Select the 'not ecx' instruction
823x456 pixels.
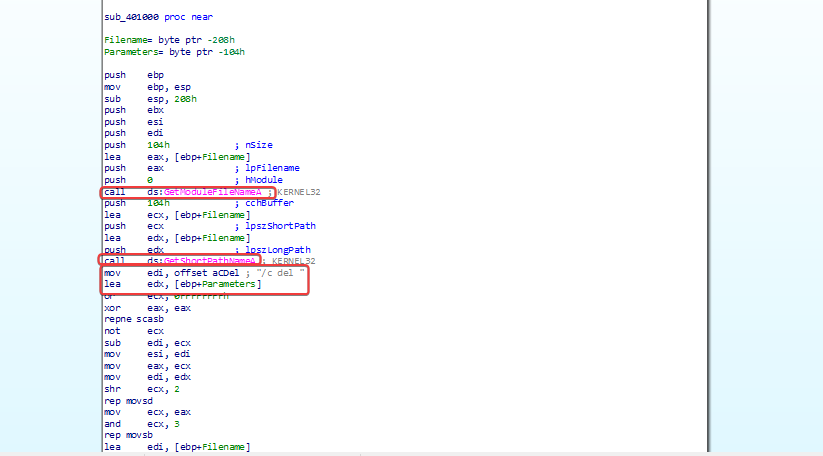(x=134, y=331)
